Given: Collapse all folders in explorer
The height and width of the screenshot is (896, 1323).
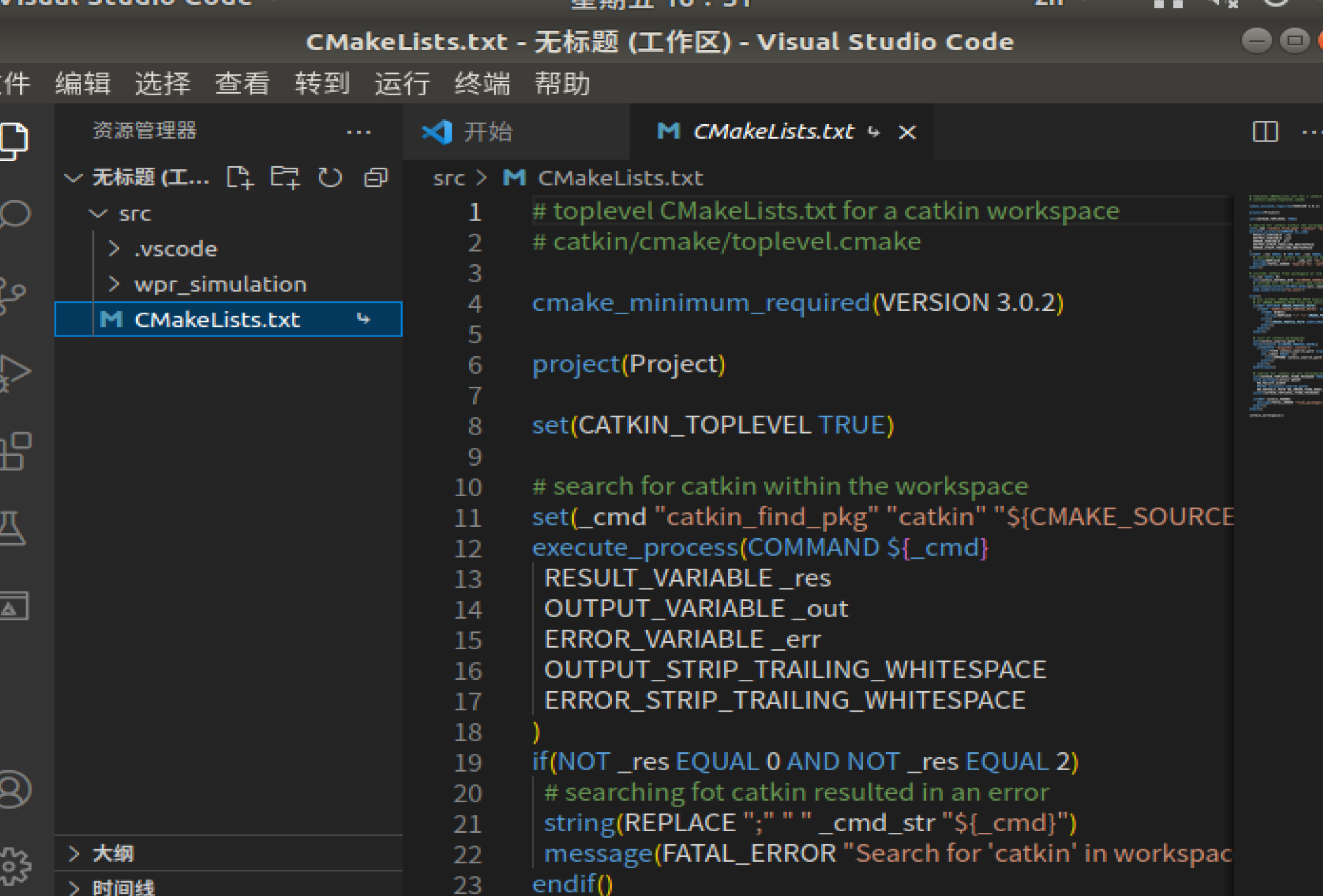Looking at the screenshot, I should click(376, 178).
